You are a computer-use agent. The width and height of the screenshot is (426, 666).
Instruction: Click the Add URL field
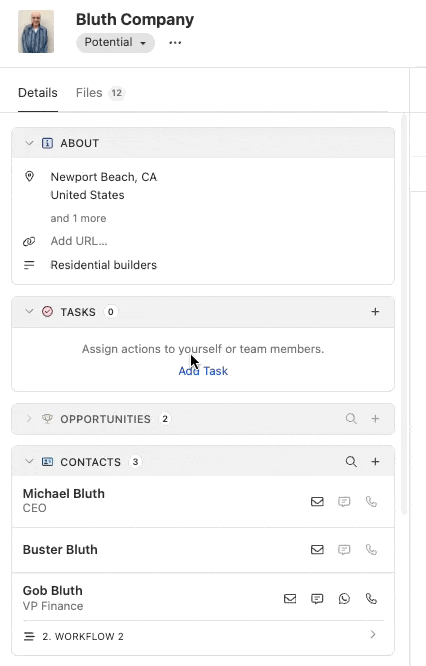79,241
